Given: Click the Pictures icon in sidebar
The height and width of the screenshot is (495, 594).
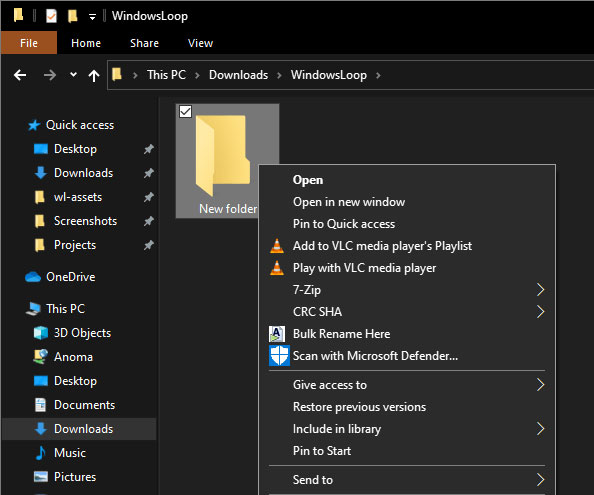Looking at the screenshot, I should coord(41,476).
